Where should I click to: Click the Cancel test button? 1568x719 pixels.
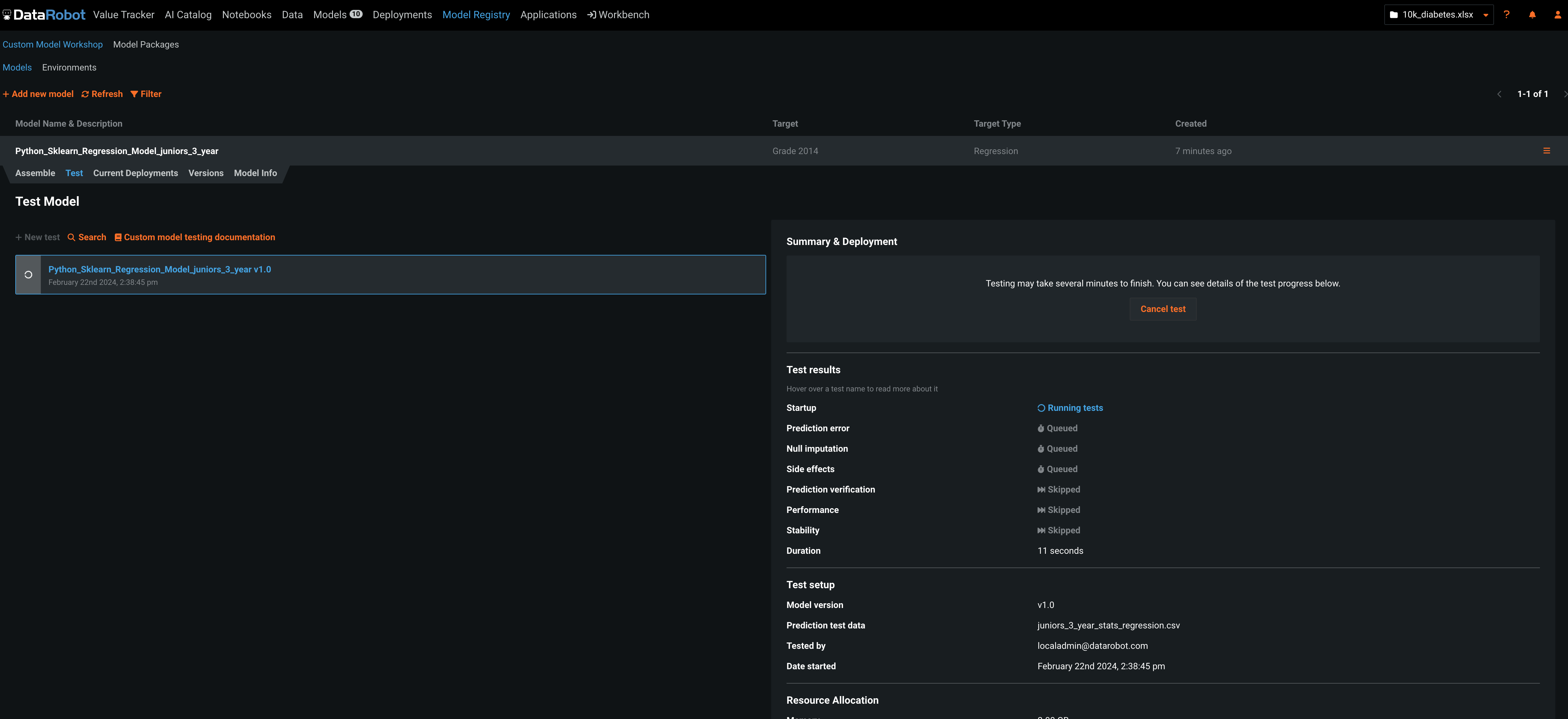[1163, 309]
